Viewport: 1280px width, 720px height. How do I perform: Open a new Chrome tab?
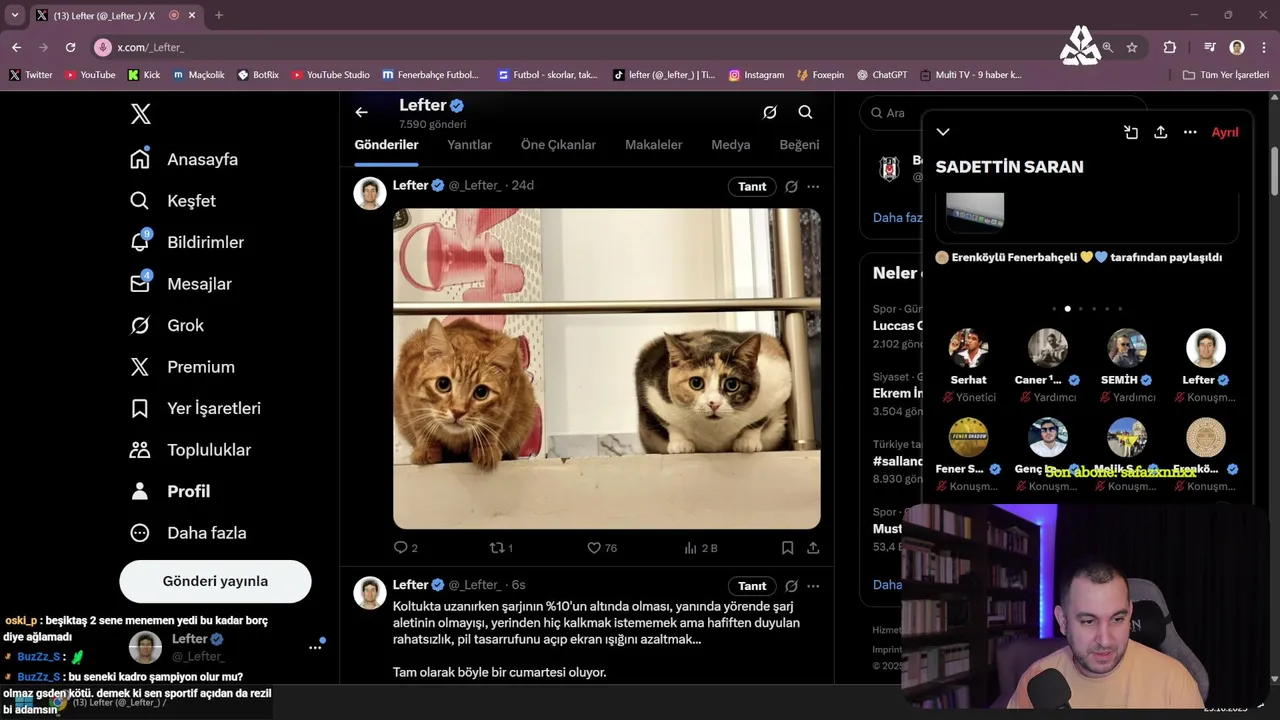click(219, 15)
